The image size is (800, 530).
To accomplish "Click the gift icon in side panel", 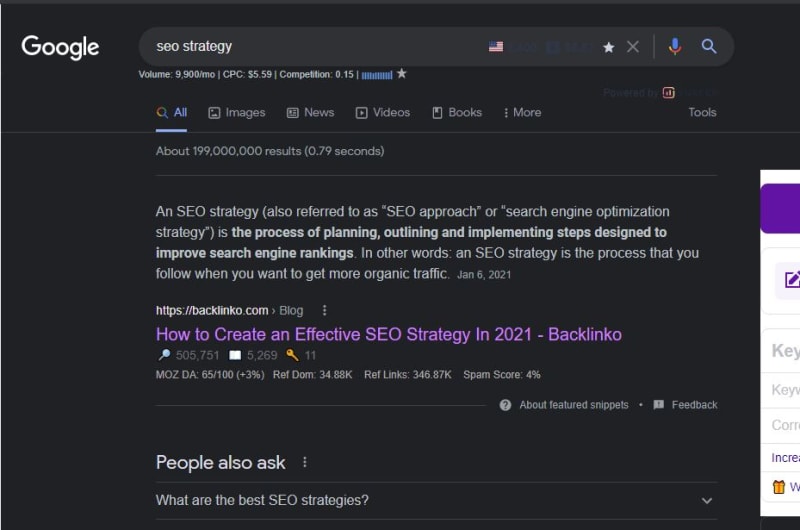I will click(x=779, y=487).
